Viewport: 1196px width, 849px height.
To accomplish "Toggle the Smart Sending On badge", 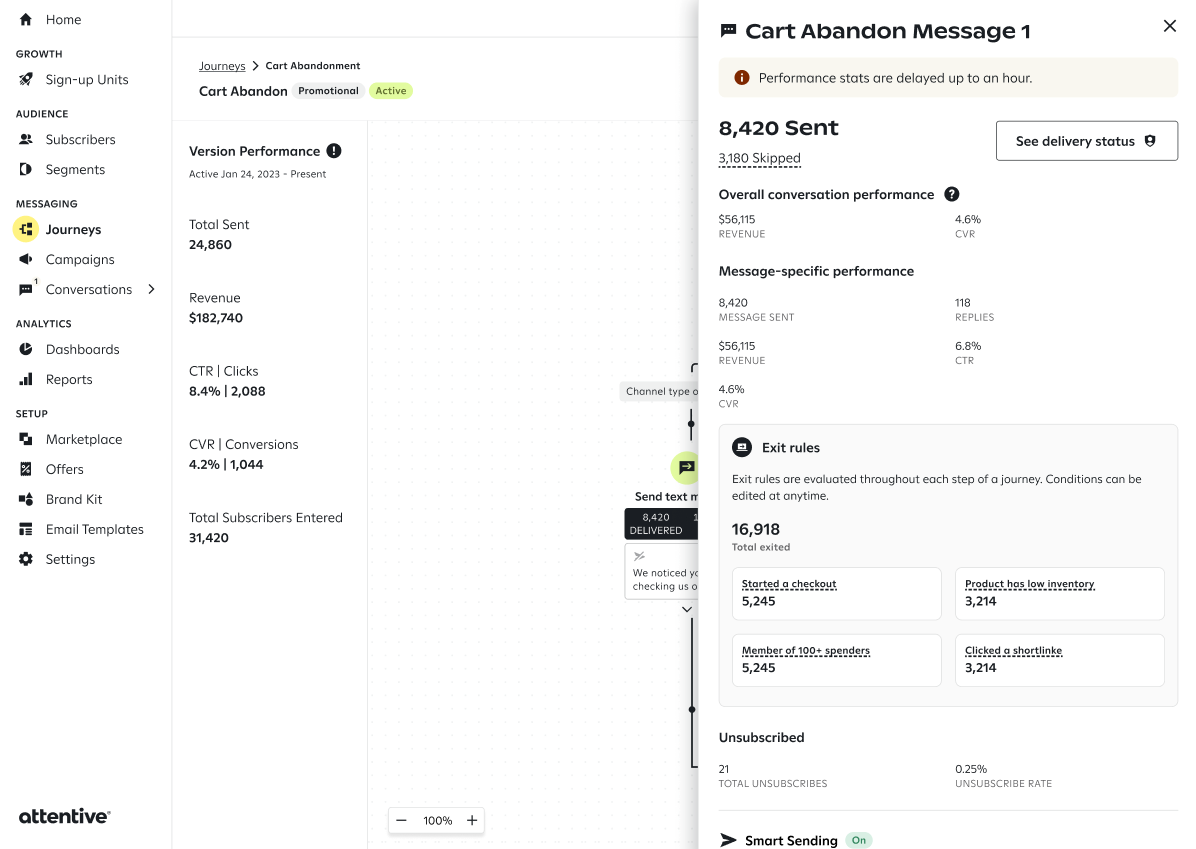I will (859, 840).
